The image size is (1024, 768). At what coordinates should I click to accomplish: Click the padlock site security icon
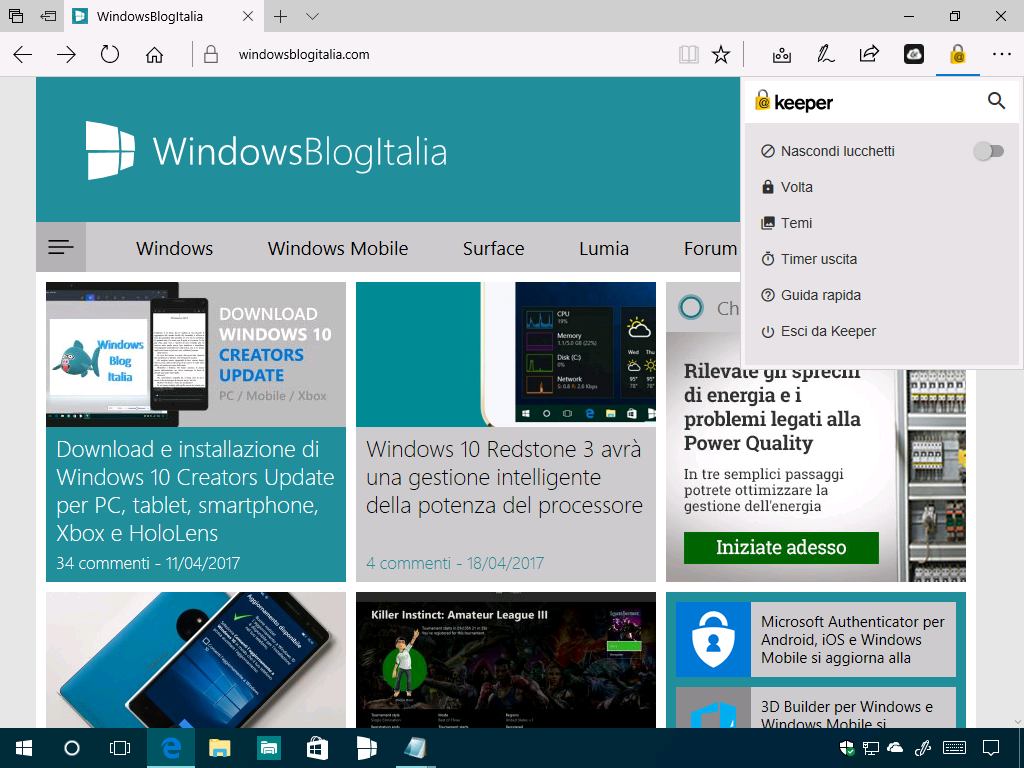[x=211, y=54]
